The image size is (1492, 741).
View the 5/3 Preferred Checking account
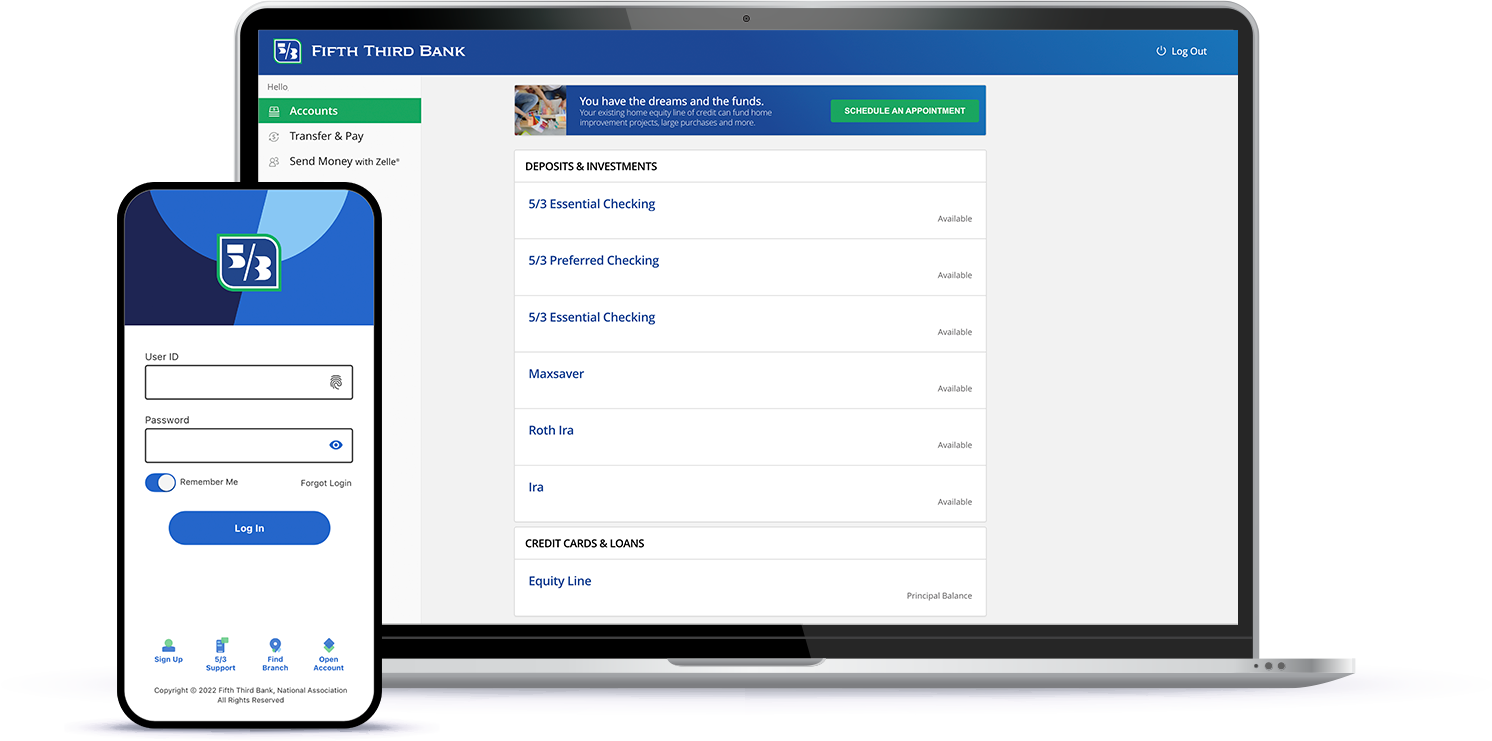tap(593, 260)
